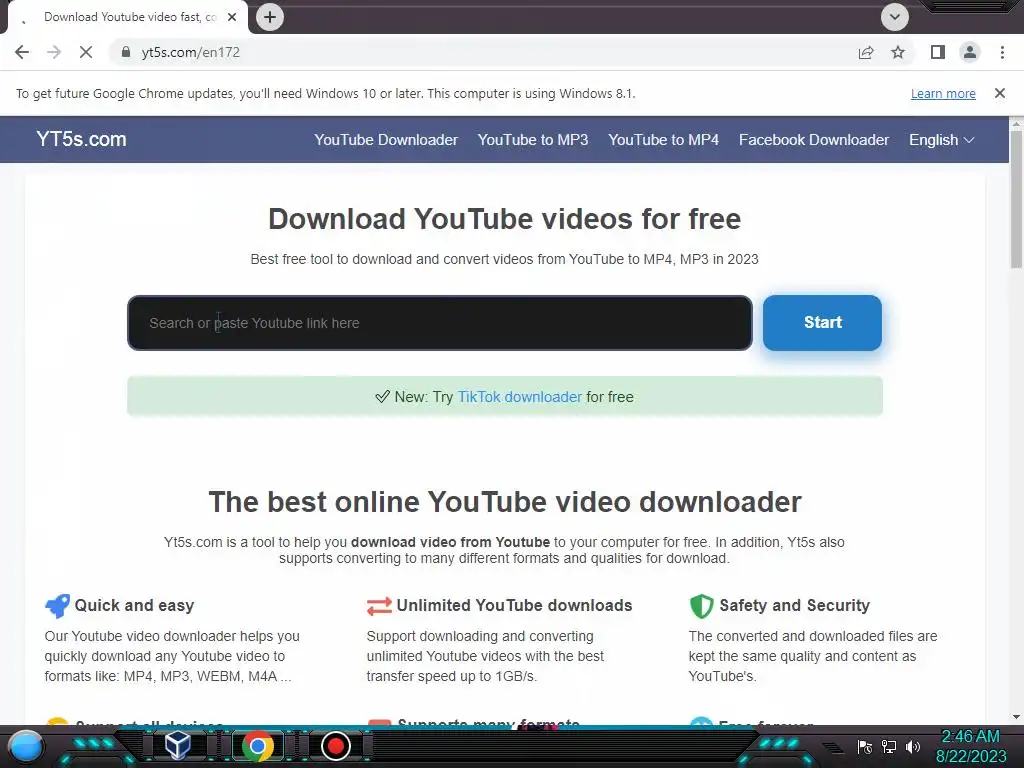This screenshot has width=1024, height=768.
Task: Expand the English language dropdown
Action: 941,140
